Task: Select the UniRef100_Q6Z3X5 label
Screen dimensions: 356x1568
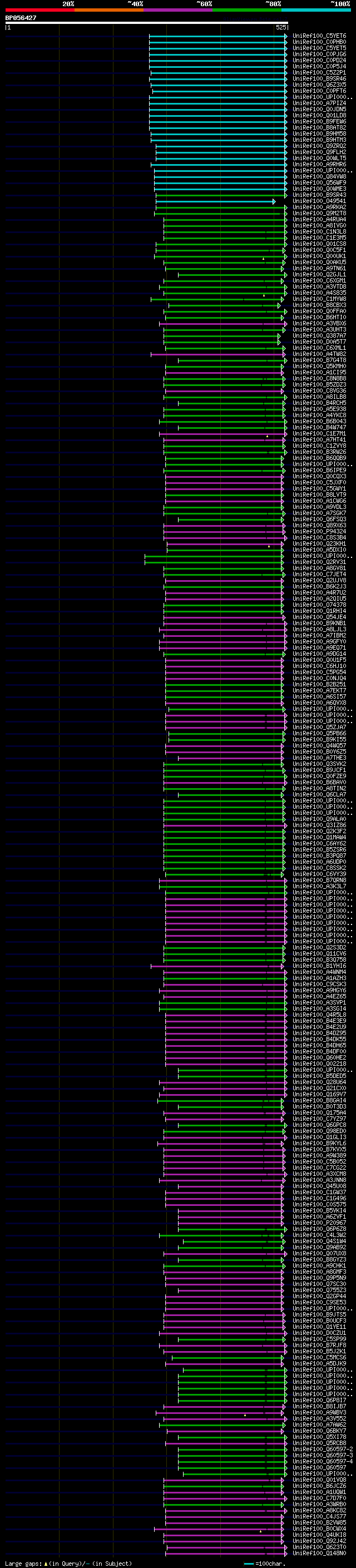Action: pos(319,85)
